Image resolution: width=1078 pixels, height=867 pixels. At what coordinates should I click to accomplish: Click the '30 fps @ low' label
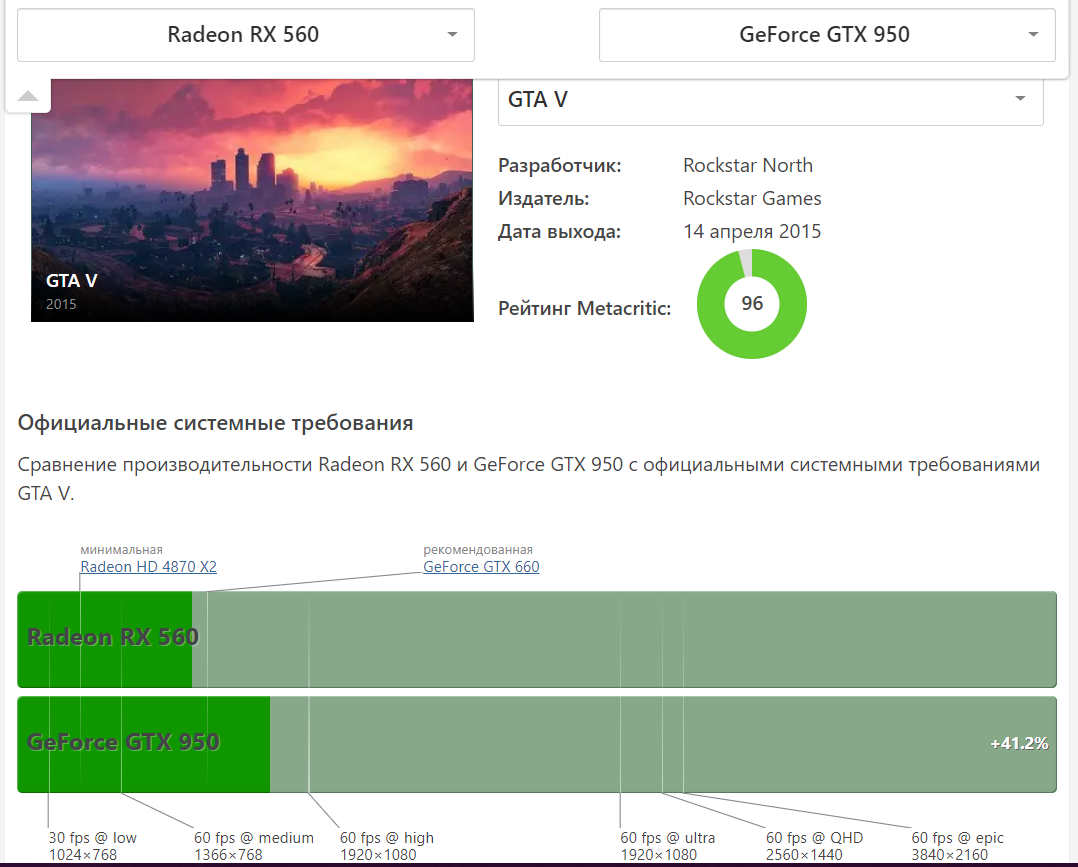[x=92, y=837]
